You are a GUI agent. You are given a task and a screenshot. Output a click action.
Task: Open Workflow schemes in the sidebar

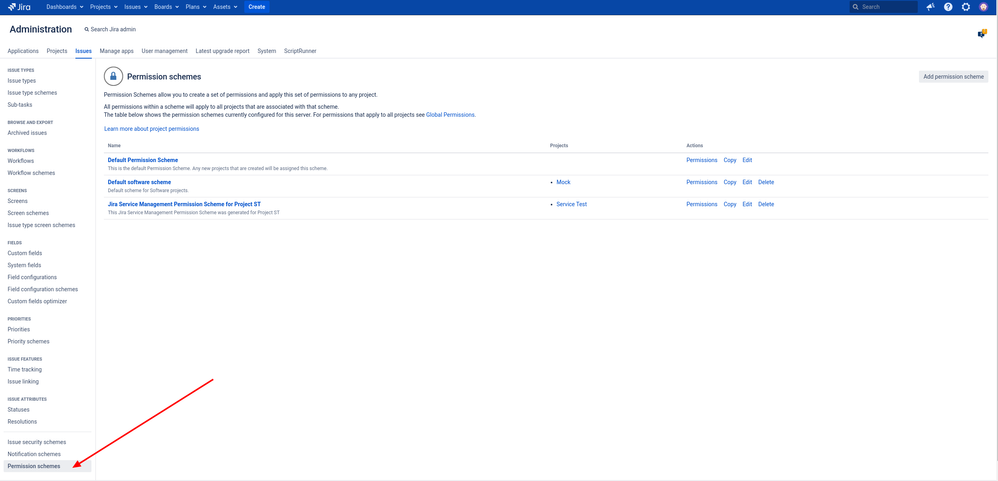click(x=31, y=173)
